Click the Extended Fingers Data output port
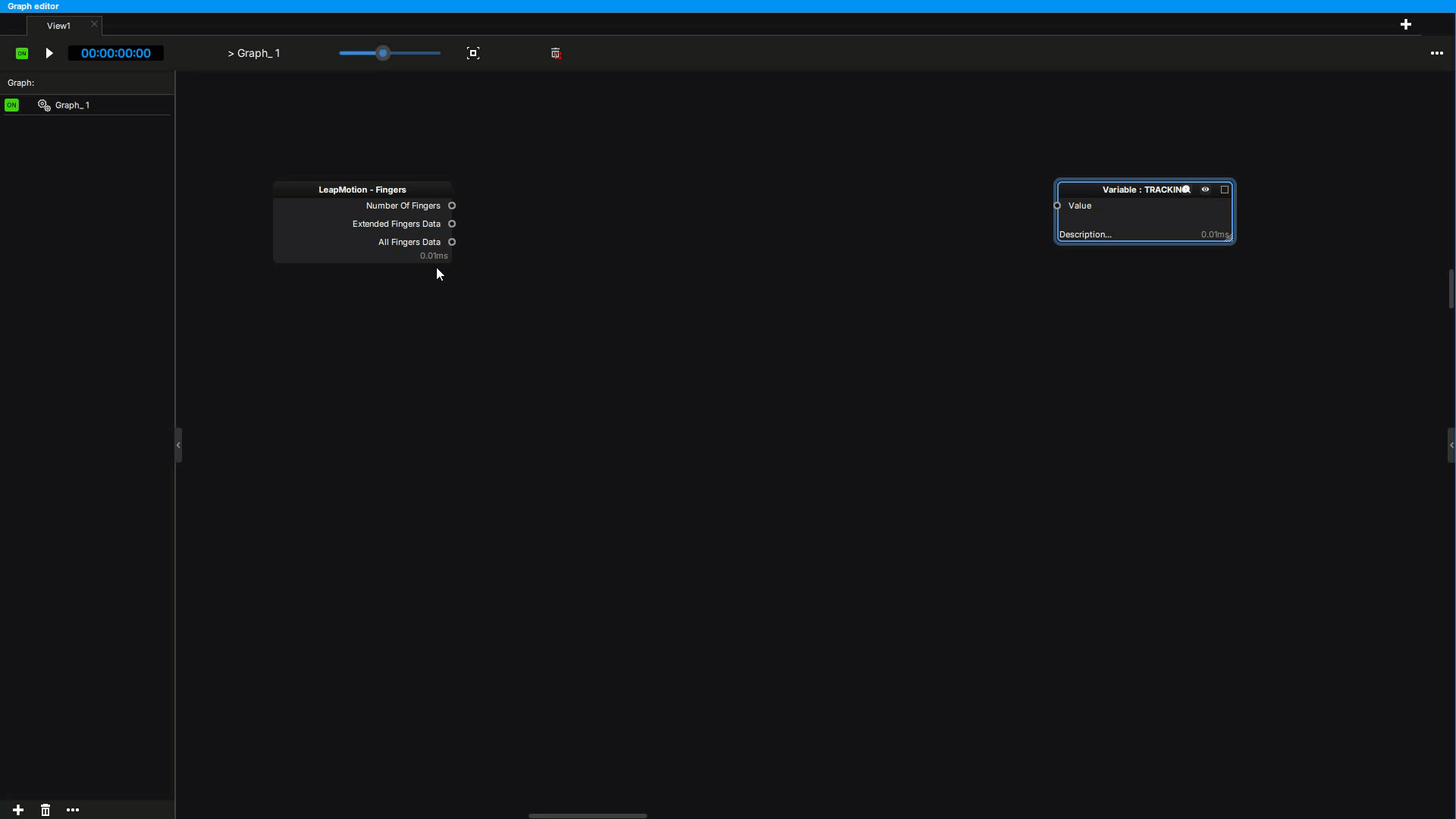The image size is (1456, 819). click(452, 224)
